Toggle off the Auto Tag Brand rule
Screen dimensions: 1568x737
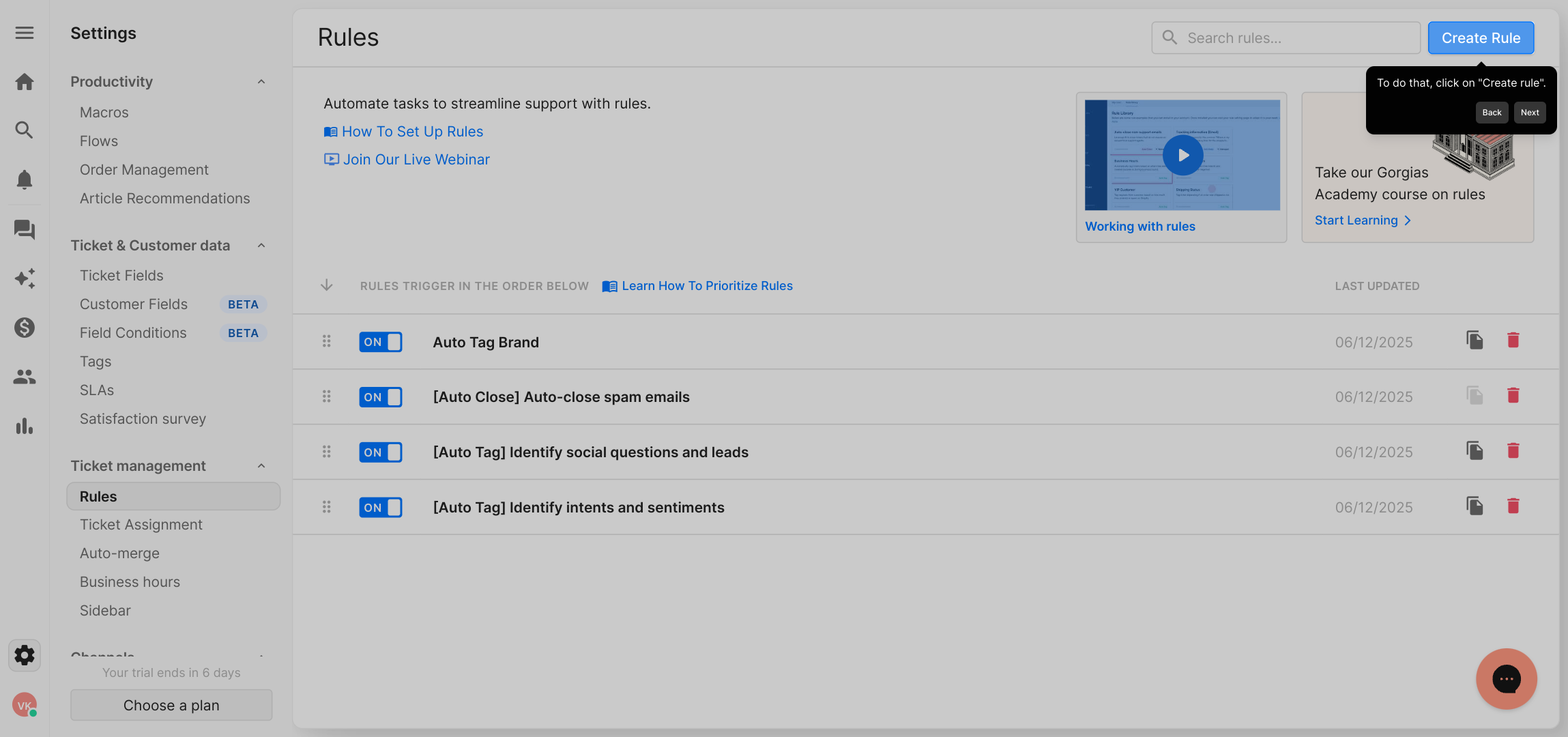pyautogui.click(x=381, y=342)
